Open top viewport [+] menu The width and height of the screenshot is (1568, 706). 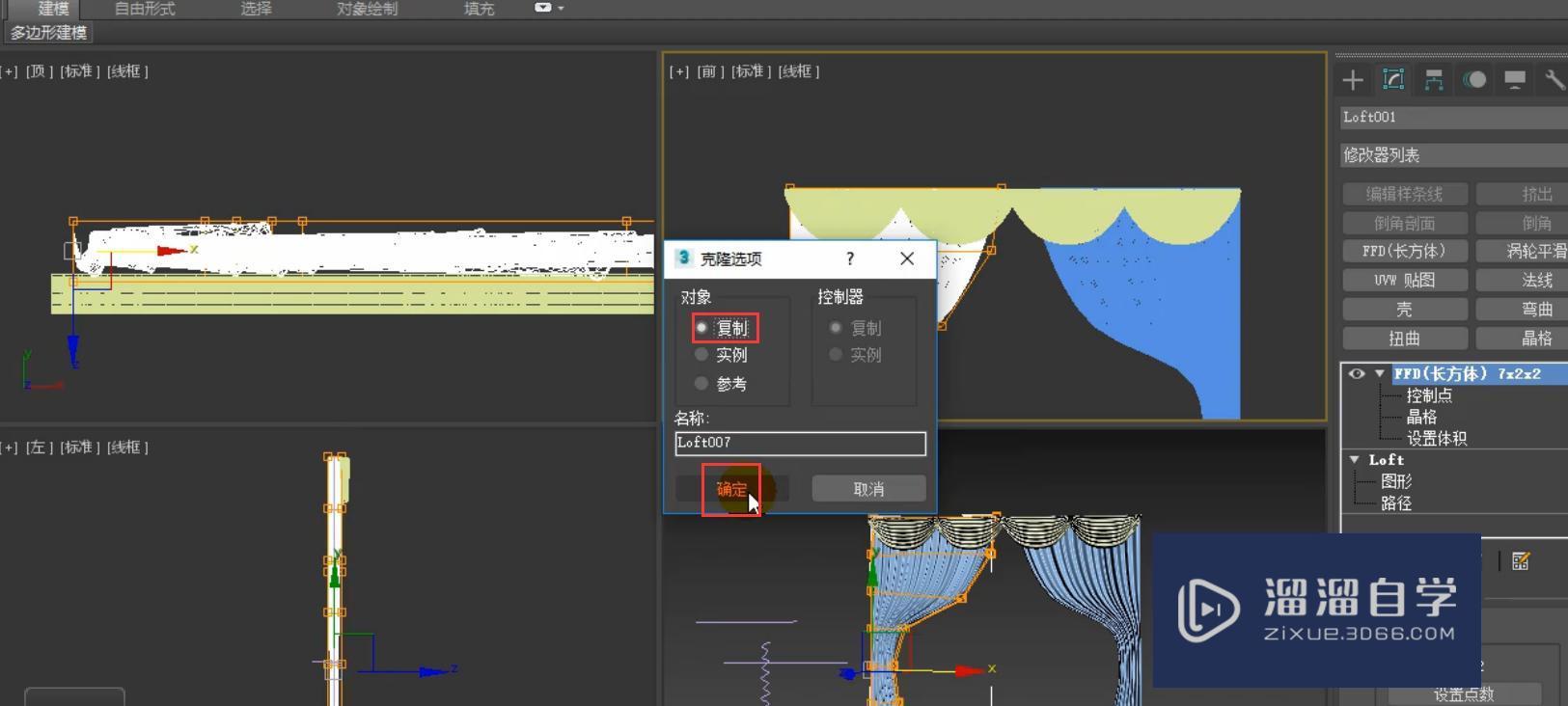[x=9, y=71]
